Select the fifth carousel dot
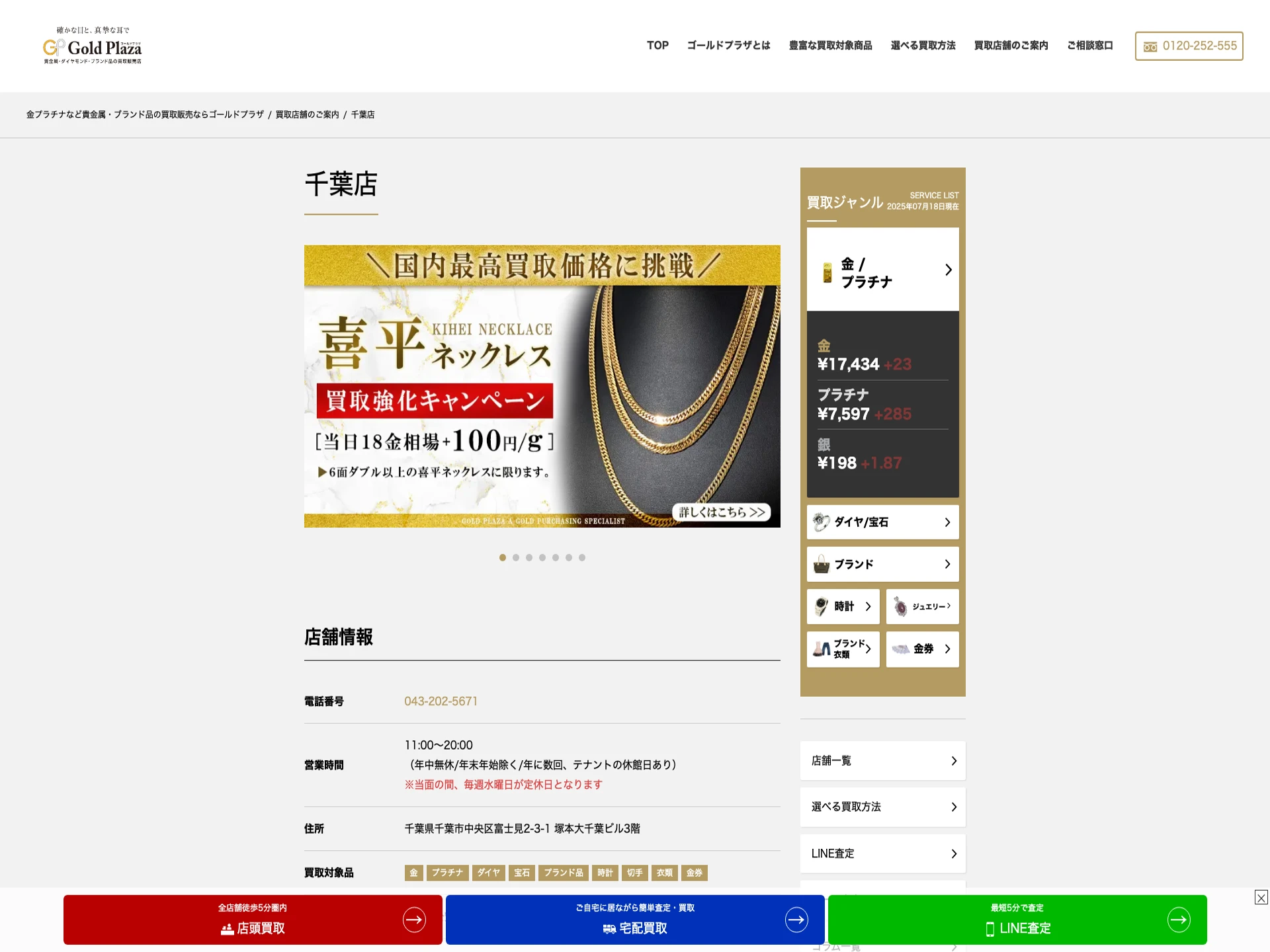Viewport: 1270px width, 952px height. click(x=556, y=557)
